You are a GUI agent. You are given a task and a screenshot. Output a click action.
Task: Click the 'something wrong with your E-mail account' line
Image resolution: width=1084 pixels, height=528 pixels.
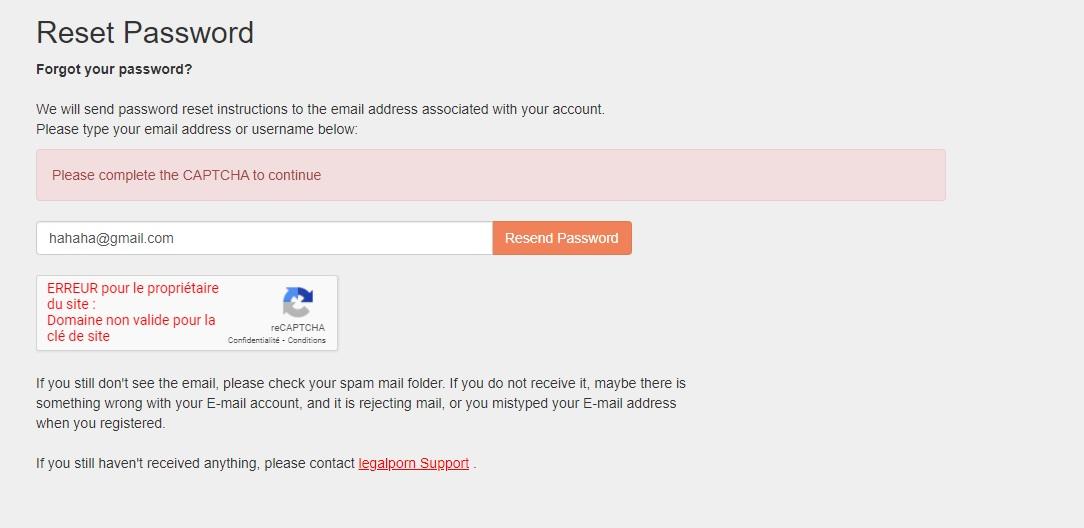tap(356, 403)
